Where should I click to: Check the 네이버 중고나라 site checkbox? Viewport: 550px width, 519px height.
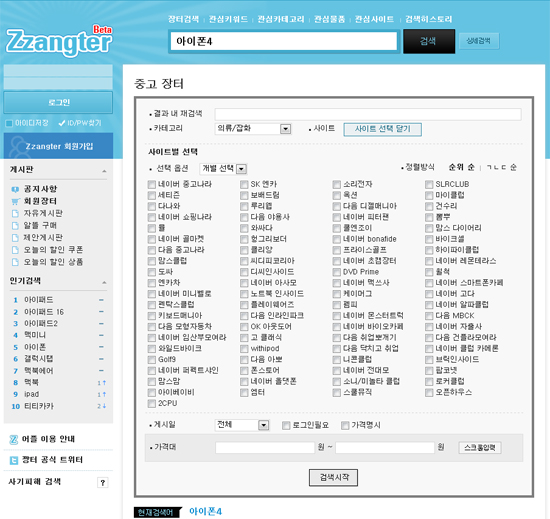pyautogui.click(x=152, y=184)
